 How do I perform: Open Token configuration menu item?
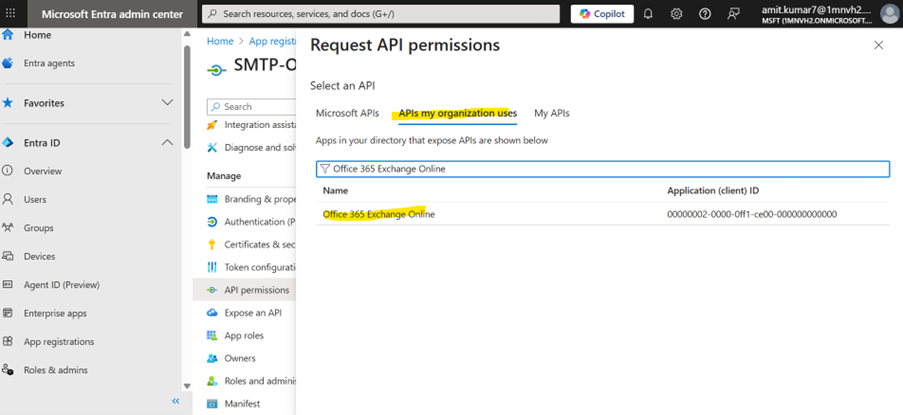click(260, 267)
